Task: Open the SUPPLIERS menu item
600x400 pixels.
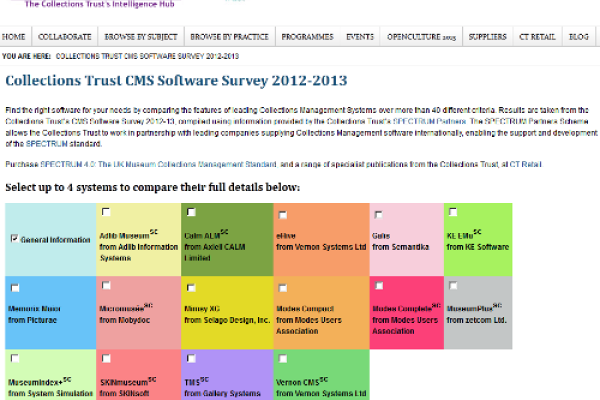Action: pyautogui.click(x=488, y=37)
